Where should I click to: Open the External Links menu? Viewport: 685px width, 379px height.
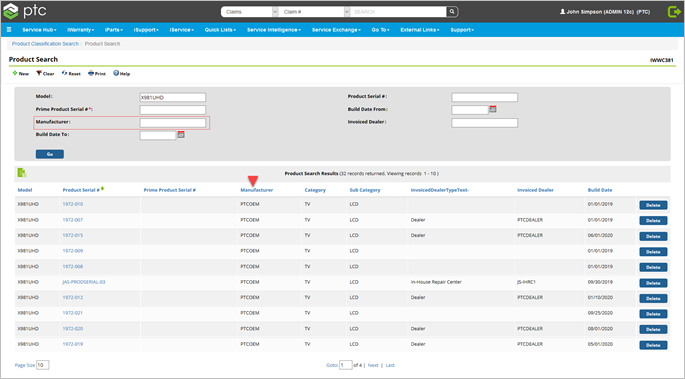tap(420, 30)
